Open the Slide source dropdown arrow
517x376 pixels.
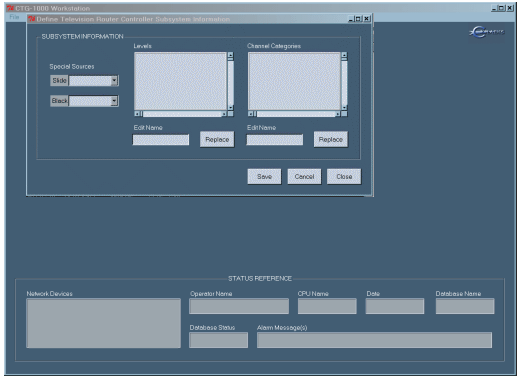click(x=114, y=81)
